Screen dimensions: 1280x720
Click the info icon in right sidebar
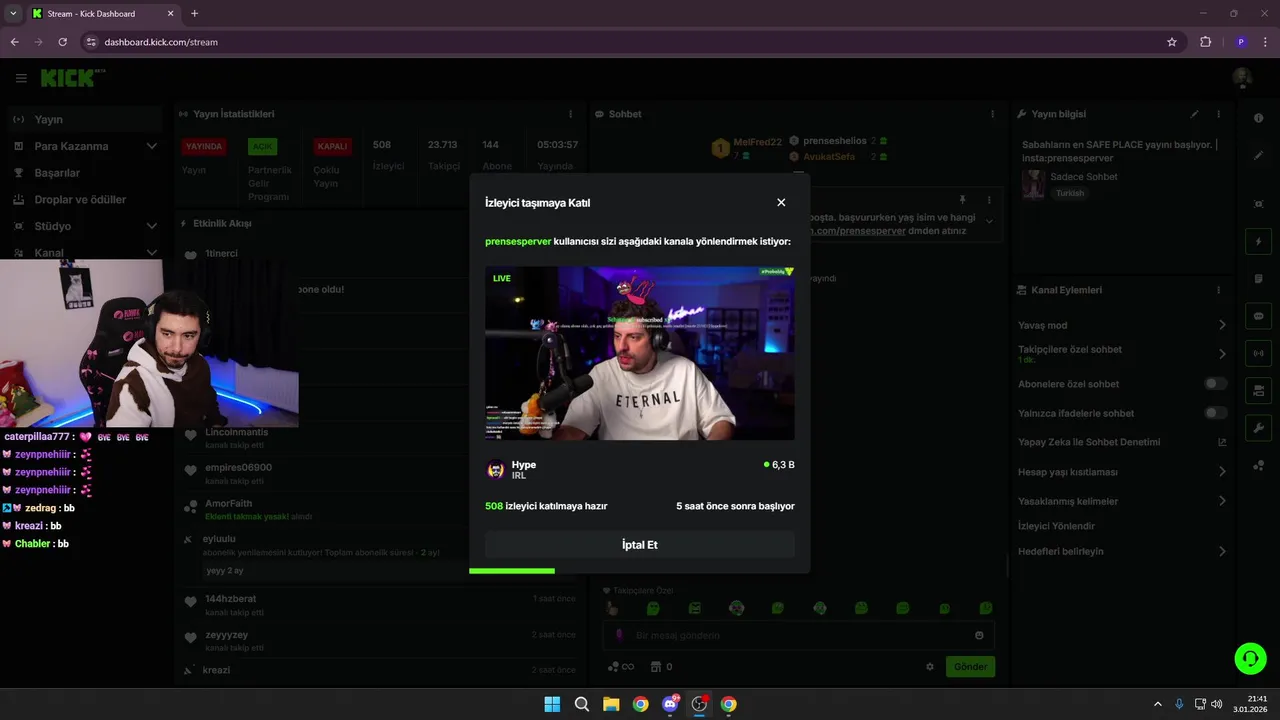coord(1258,118)
